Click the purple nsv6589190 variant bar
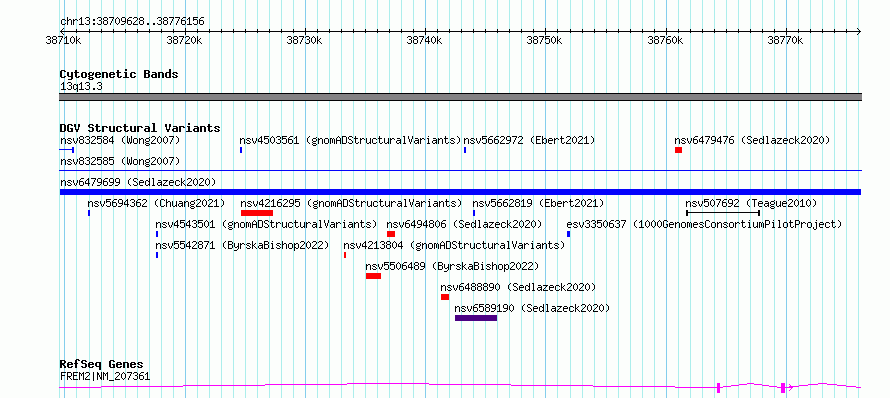Image resolution: width=890 pixels, height=398 pixels. pyautogui.click(x=476, y=318)
